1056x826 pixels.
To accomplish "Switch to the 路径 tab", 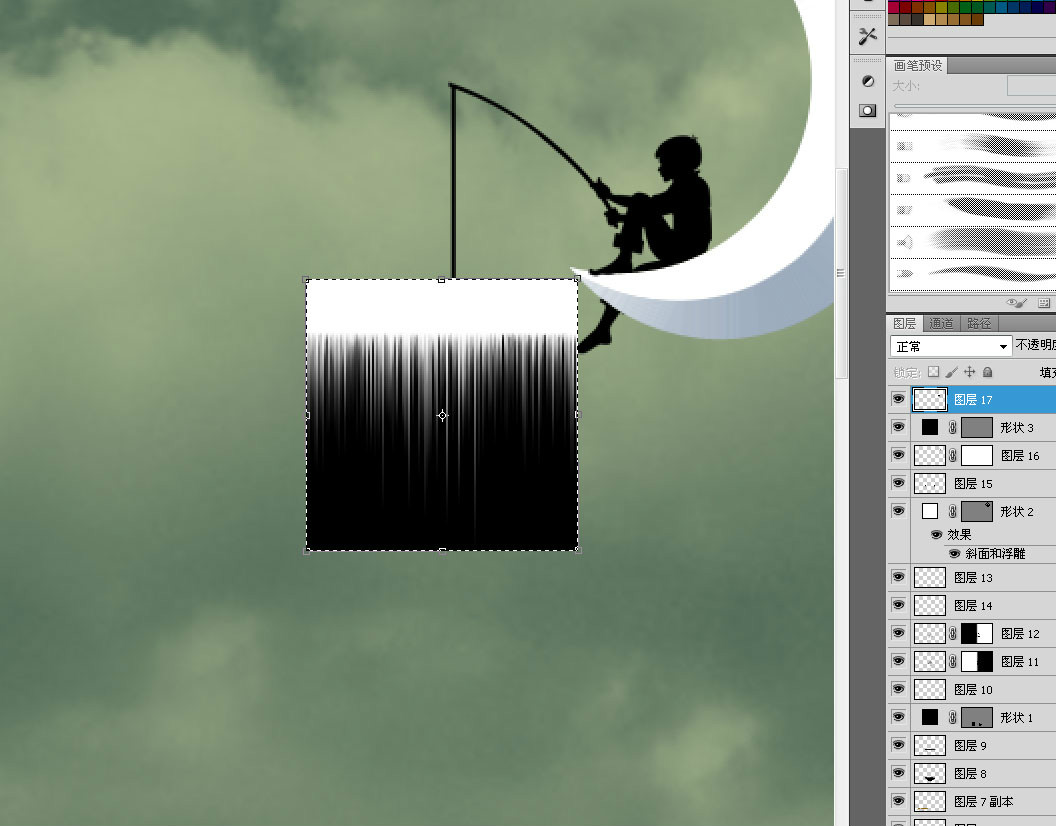I will tap(979, 323).
